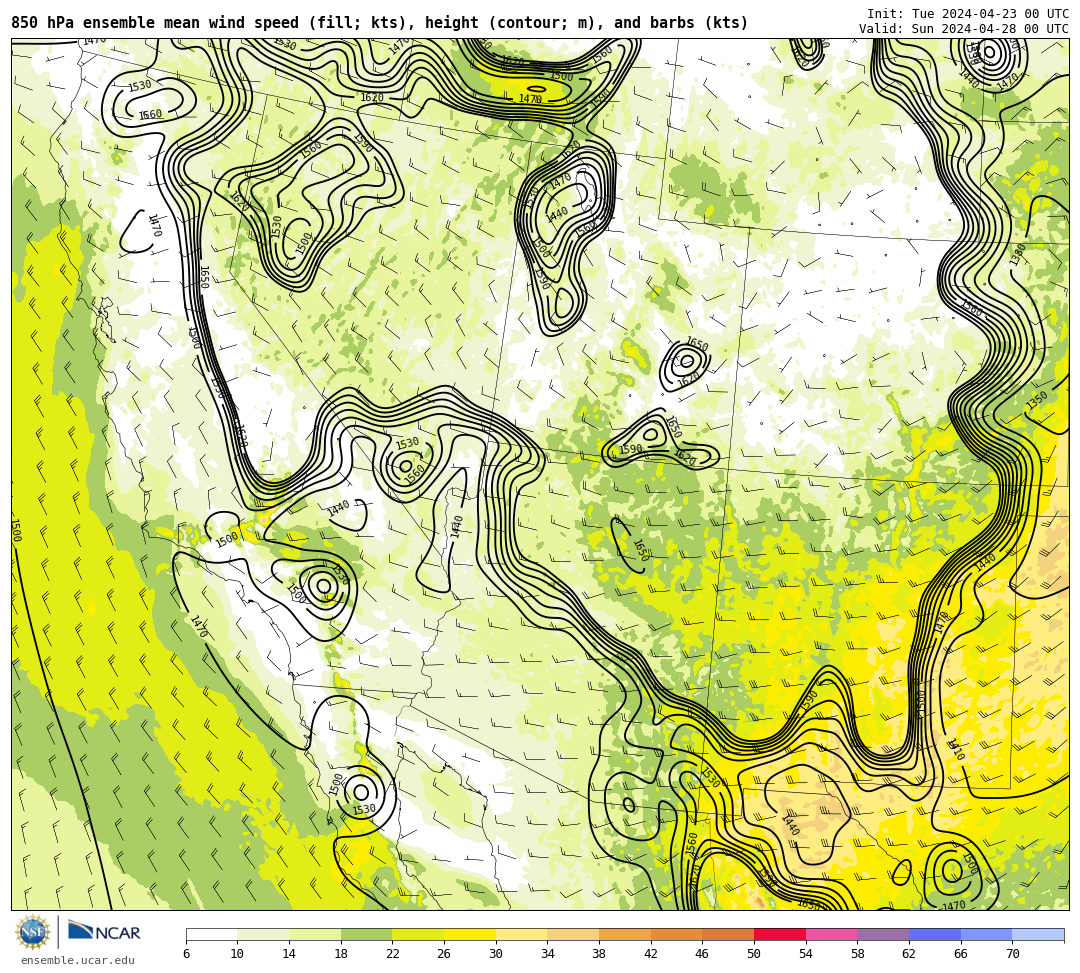Click the colorbar tick label 10
The width and height of the screenshot is (1080, 973).
click(238, 954)
